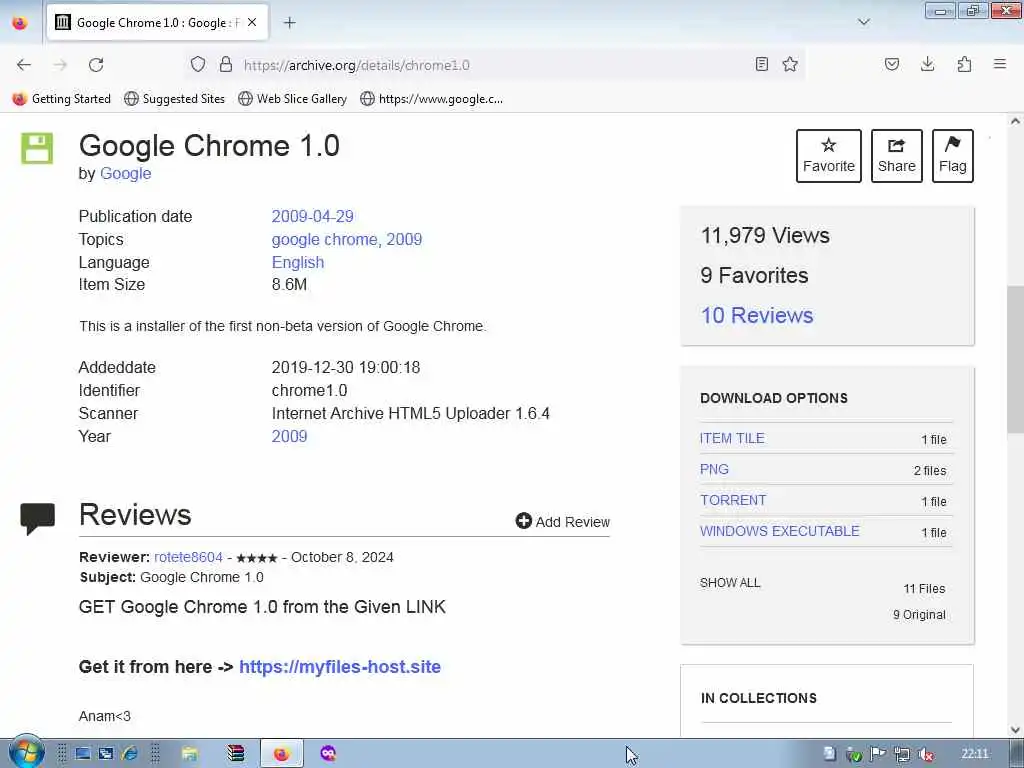Go back using the browser back arrow

point(24,65)
